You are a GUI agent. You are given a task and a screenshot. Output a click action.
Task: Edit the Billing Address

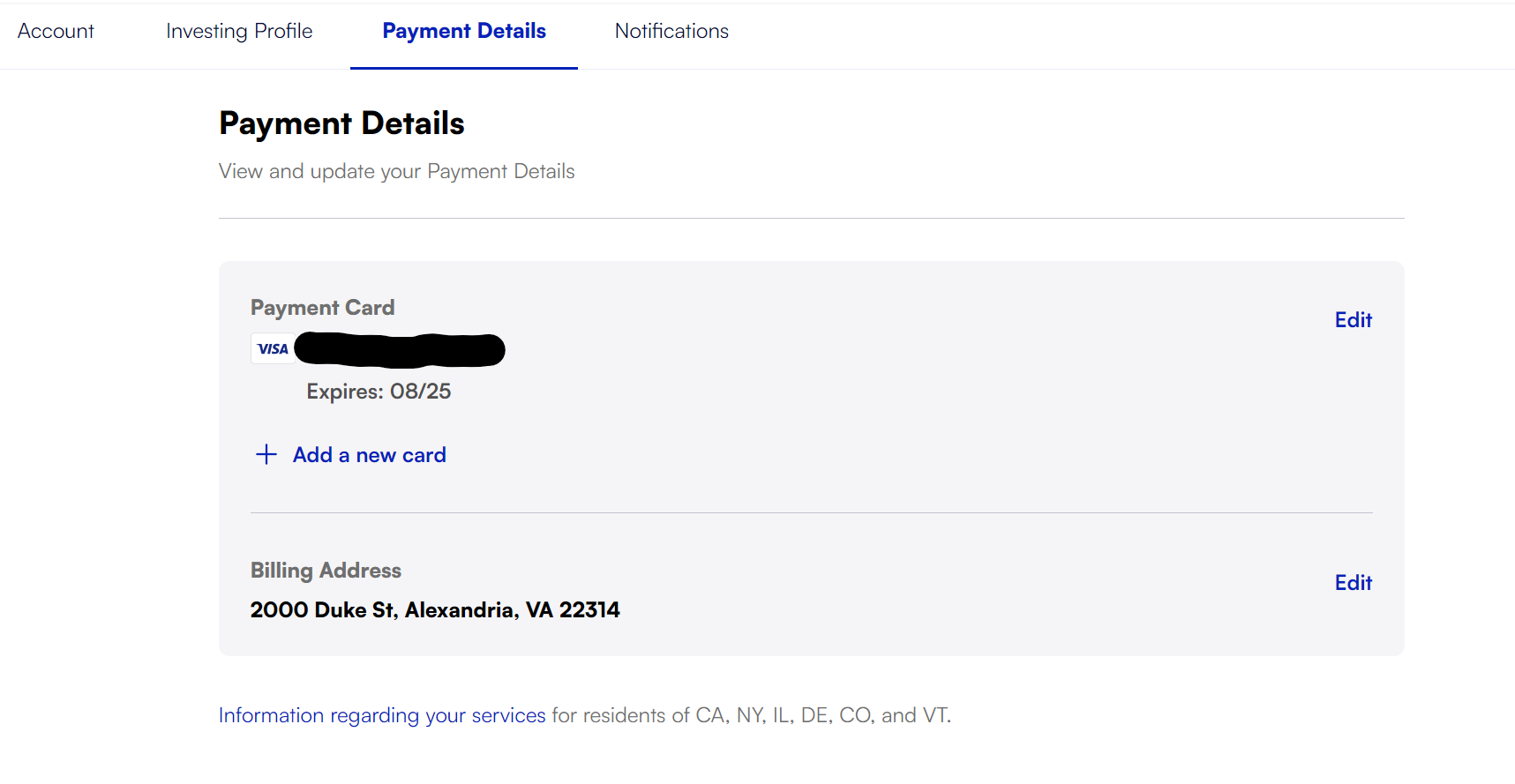coord(1353,583)
